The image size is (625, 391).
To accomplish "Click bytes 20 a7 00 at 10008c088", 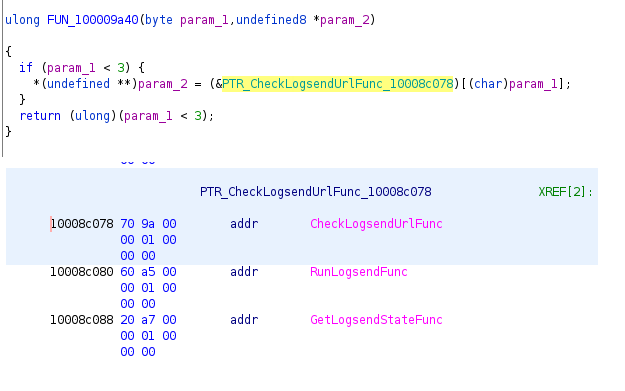I will pyautogui.click(x=148, y=320).
